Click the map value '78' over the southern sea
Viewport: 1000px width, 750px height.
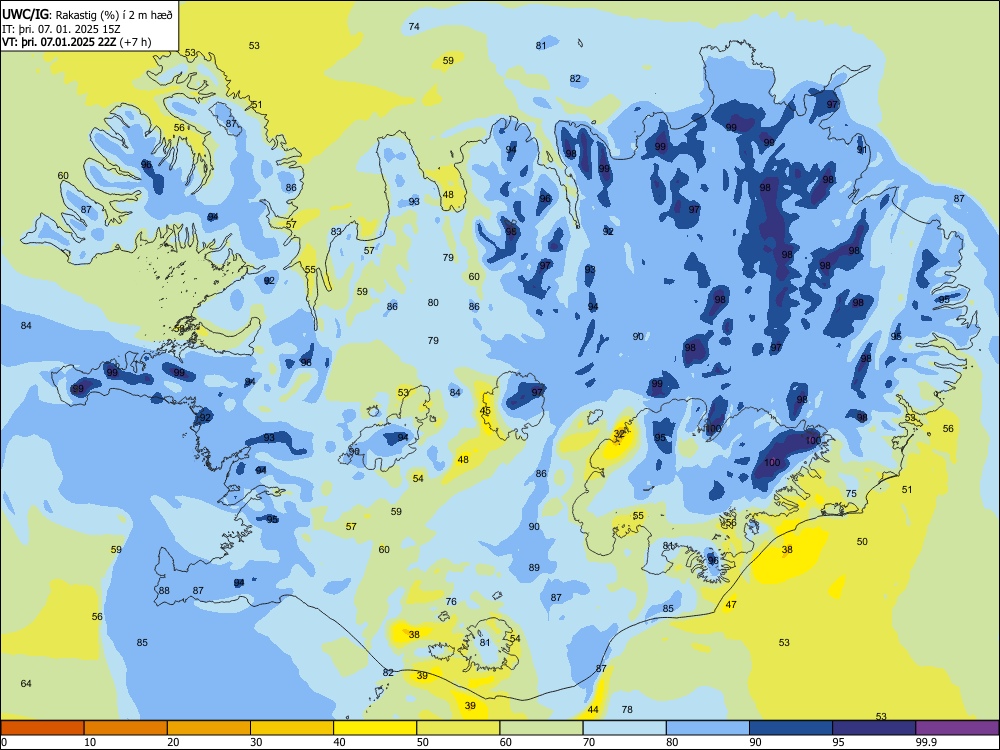tap(627, 710)
